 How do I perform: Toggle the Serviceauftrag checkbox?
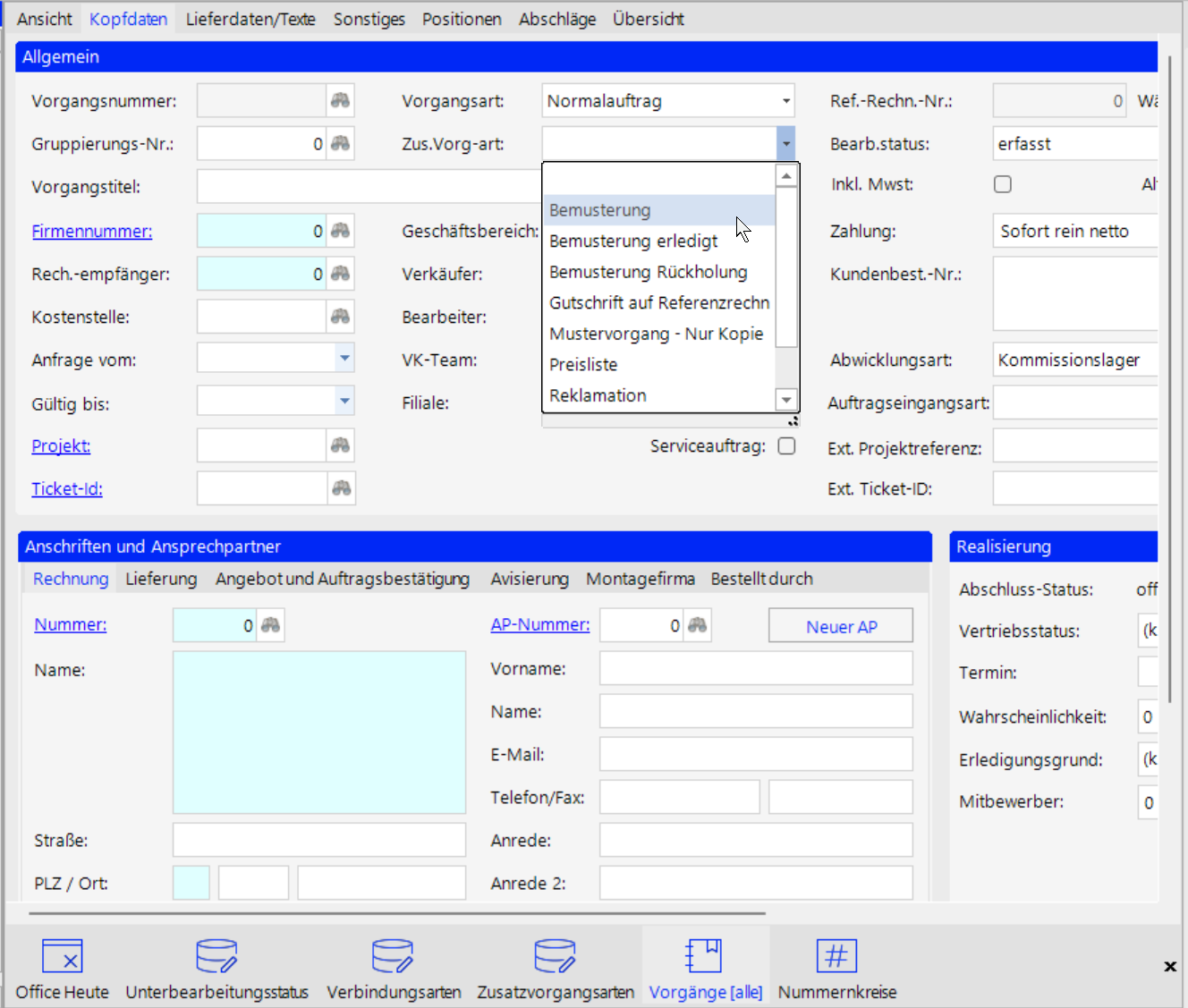point(786,445)
